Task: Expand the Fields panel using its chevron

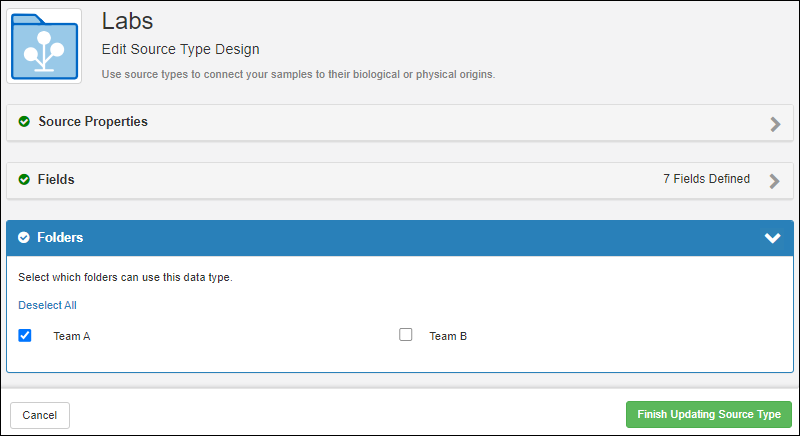Action: [x=774, y=181]
